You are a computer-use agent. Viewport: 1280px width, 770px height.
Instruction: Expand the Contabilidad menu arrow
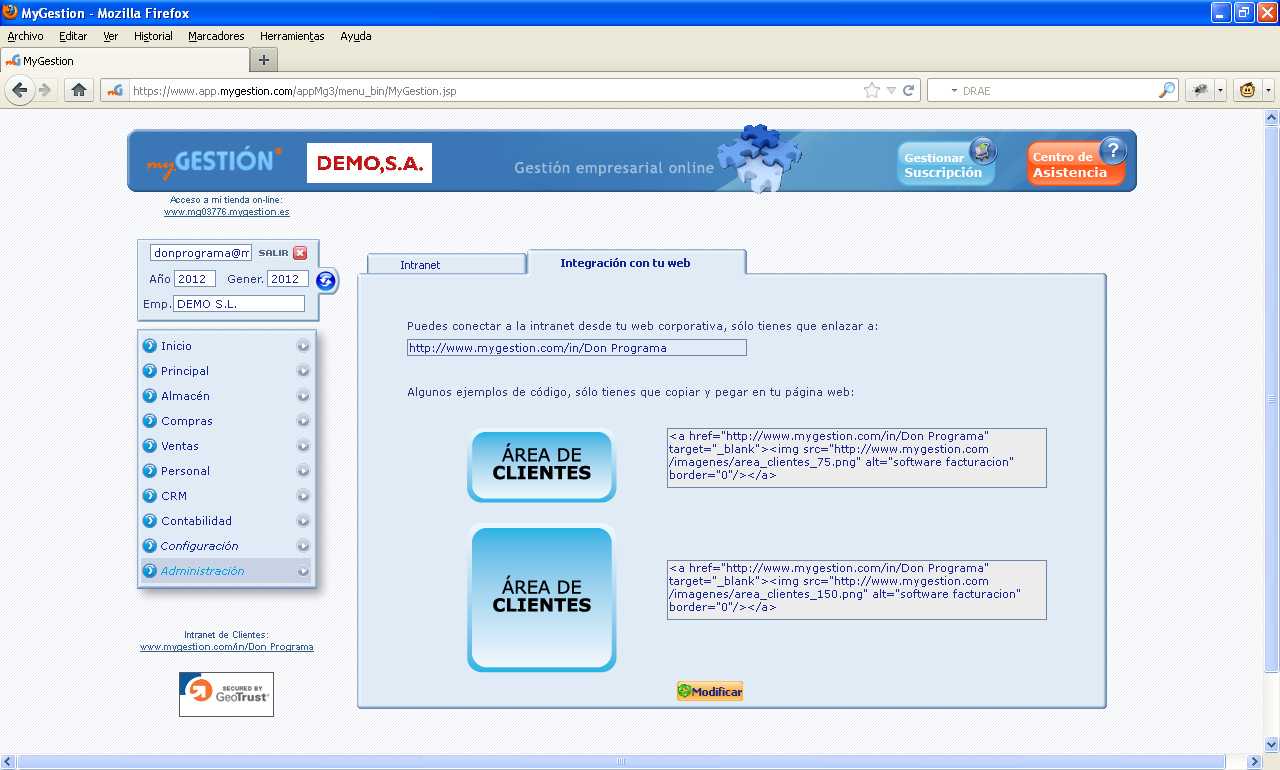pos(303,521)
